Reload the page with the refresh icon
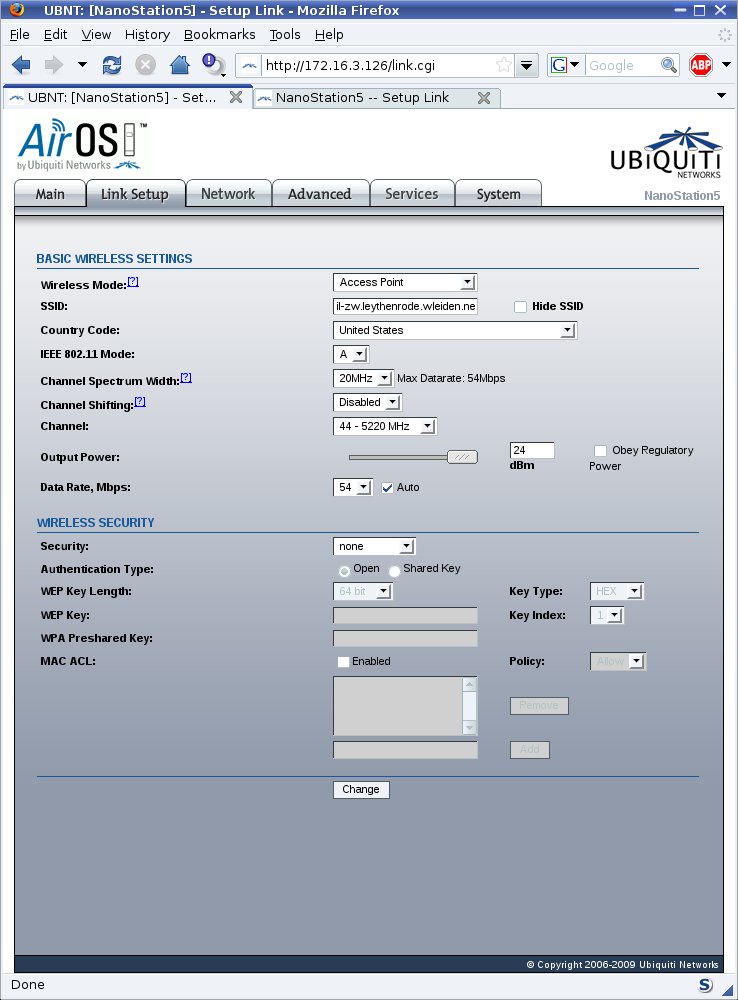Image resolution: width=738 pixels, height=1000 pixels. click(112, 65)
